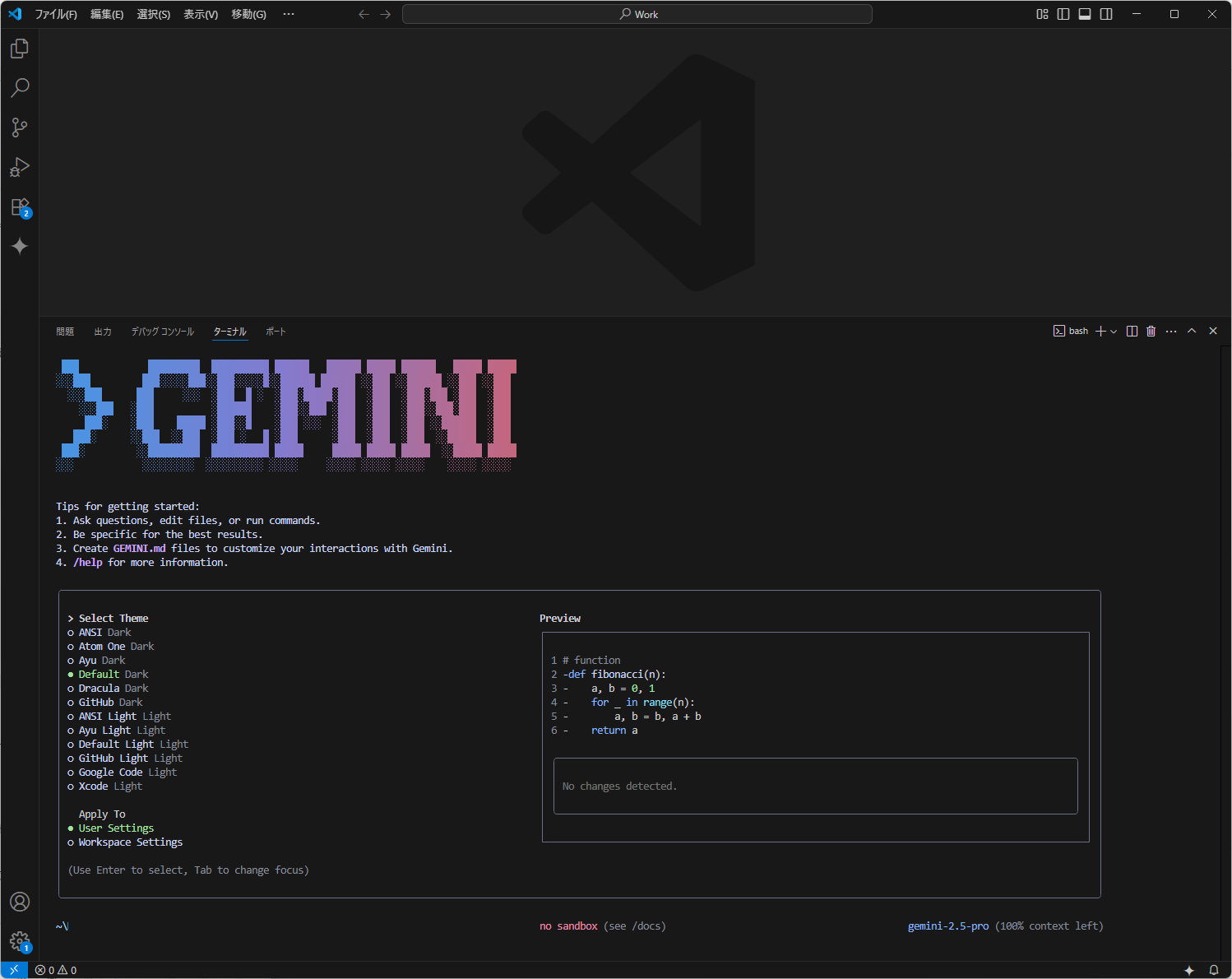Maximize the panel with the chevron up
1232x979 pixels.
pos(1192,331)
